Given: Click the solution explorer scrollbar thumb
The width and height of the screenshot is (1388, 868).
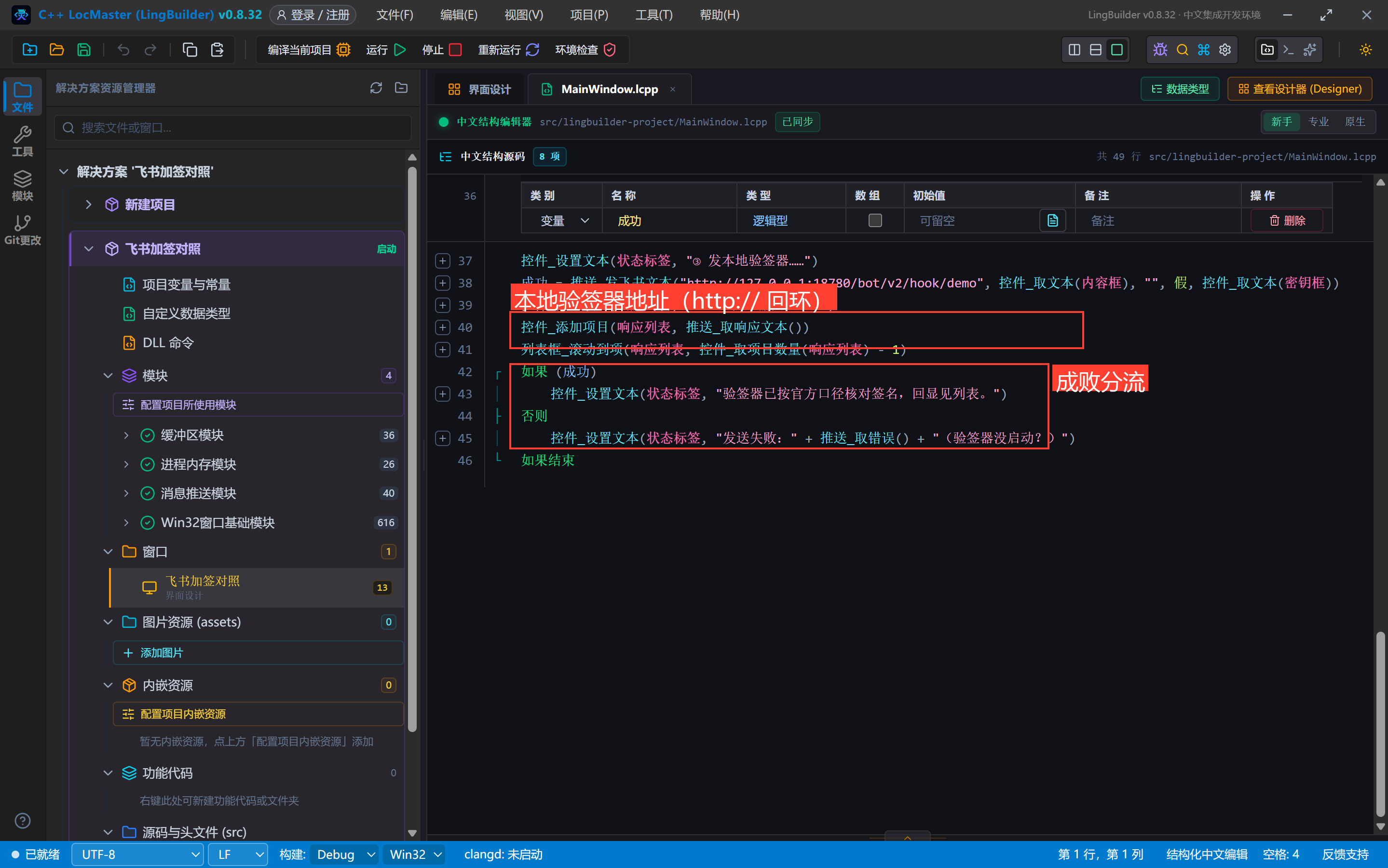Looking at the screenshot, I should point(411,449).
